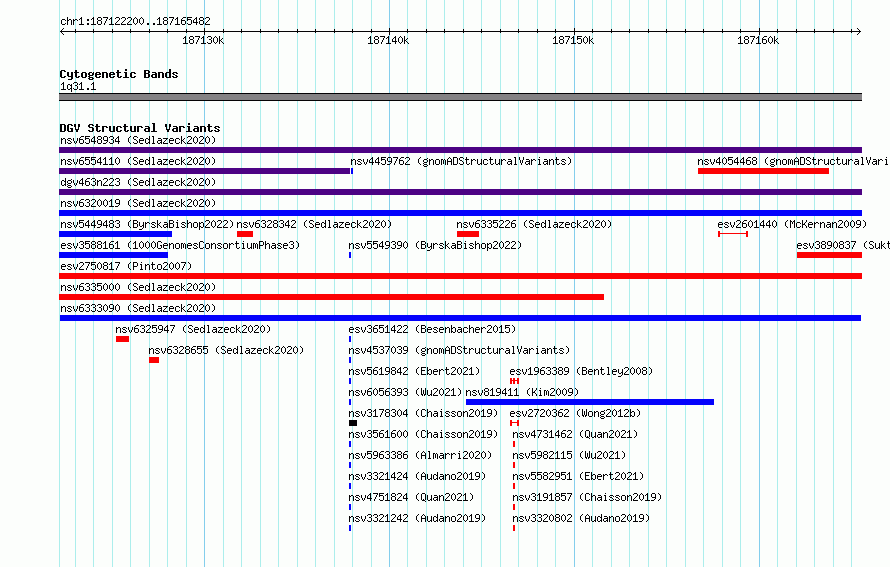Click the 187130k ruler tick label
890x567 pixels.
pyautogui.click(x=203, y=40)
